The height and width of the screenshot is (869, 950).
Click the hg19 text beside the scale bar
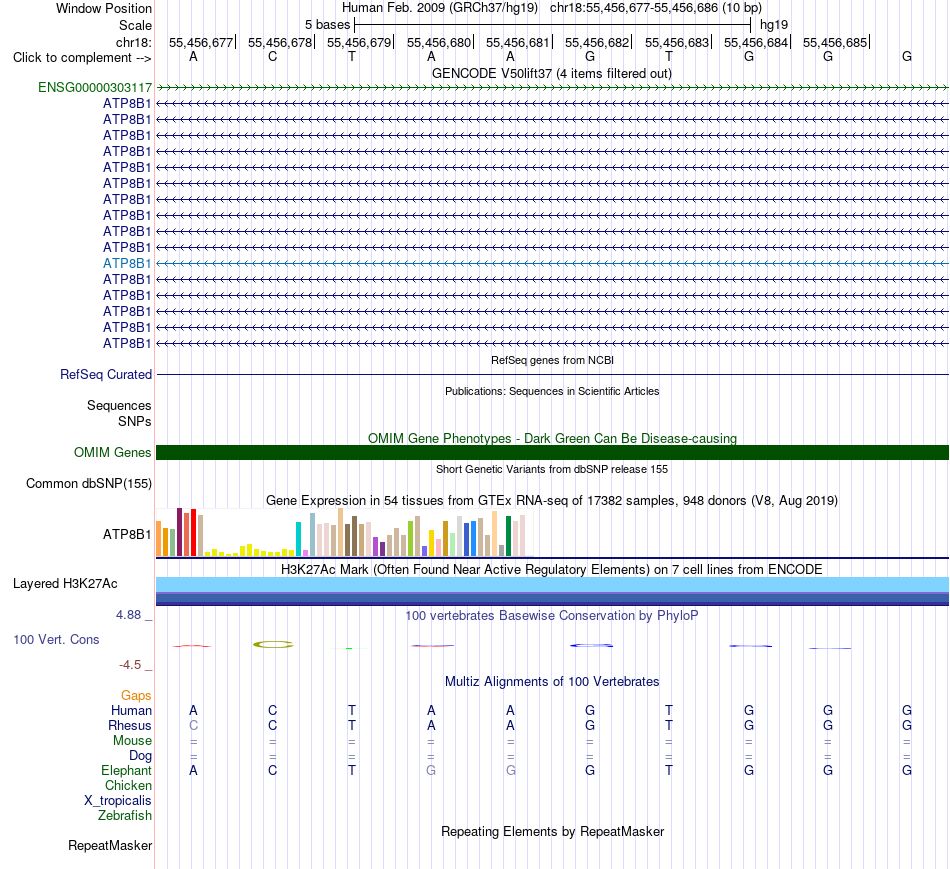774,25
